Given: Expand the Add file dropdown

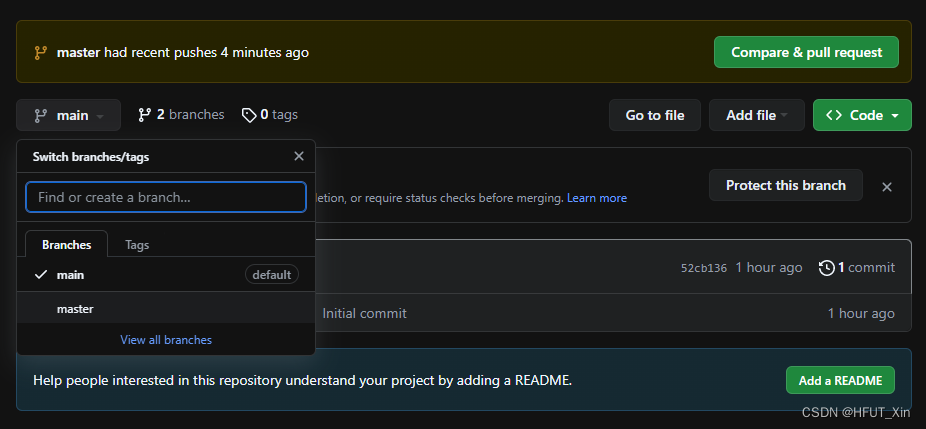Looking at the screenshot, I should 757,115.
